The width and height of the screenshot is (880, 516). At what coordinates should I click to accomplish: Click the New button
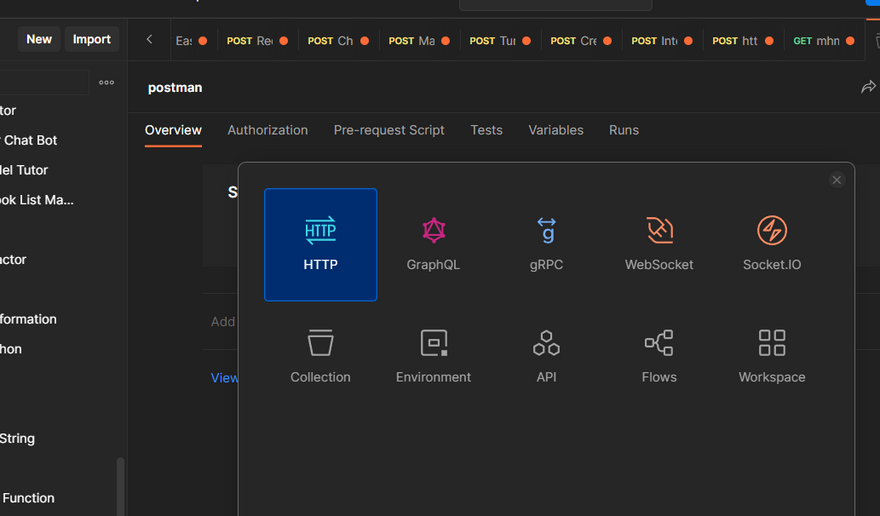(x=39, y=39)
